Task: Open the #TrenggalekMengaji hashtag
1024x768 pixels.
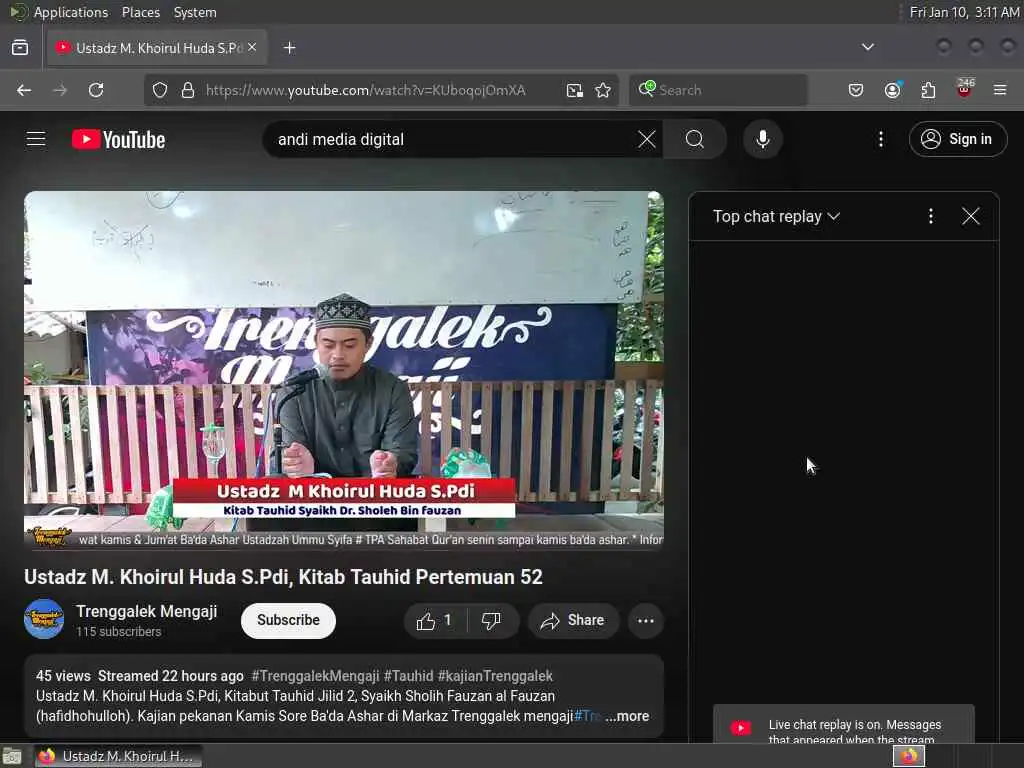Action: click(315, 676)
